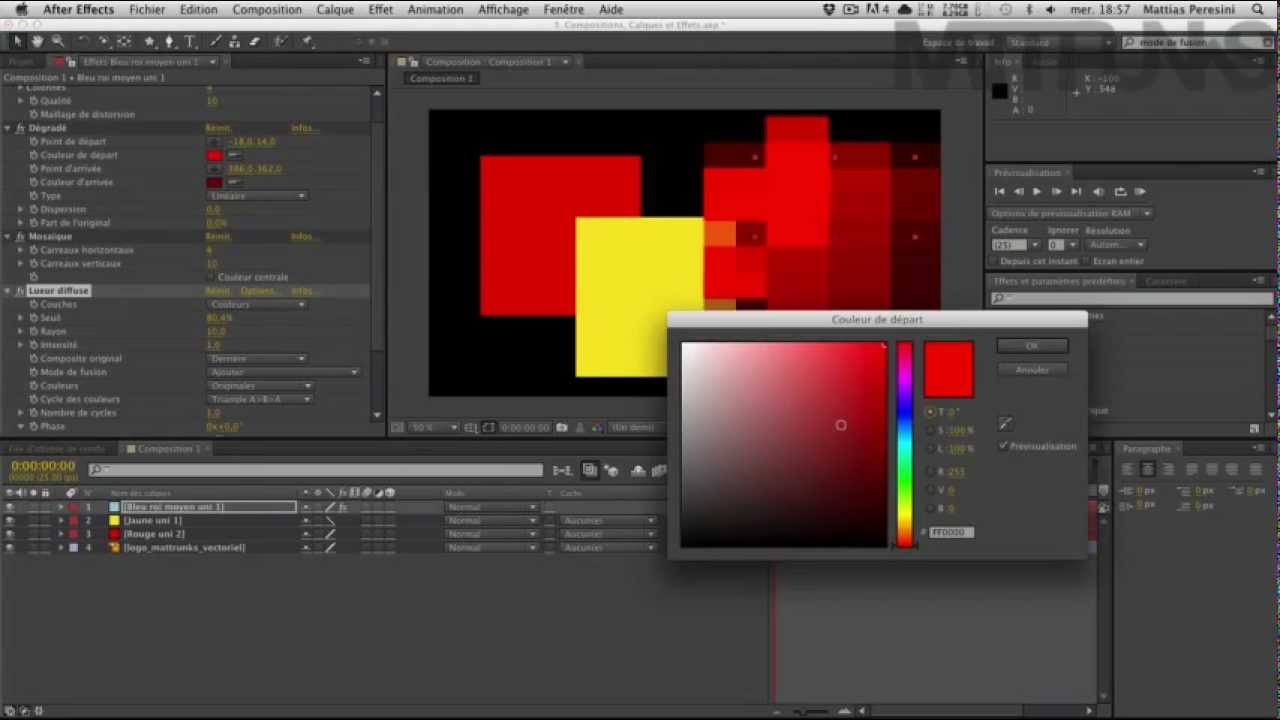The width and height of the screenshot is (1280, 720).
Task: Select the S saturation radio button
Action: [930, 431]
